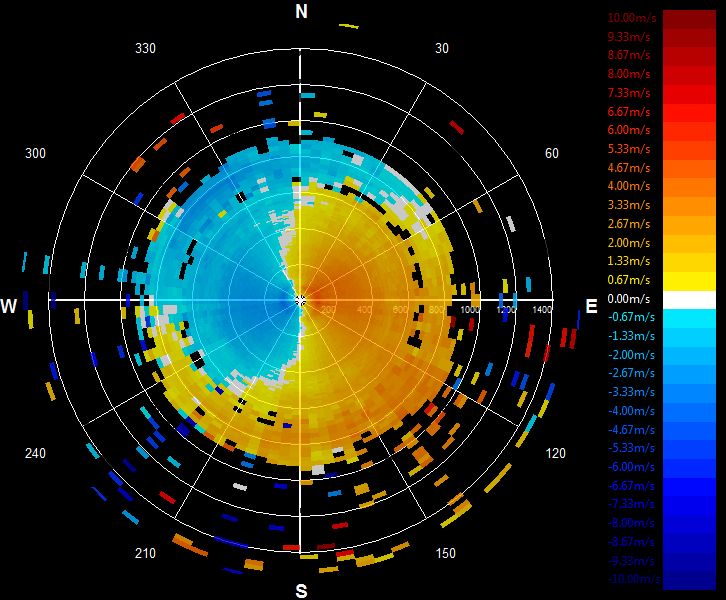
Task: Click the white zero-velocity color band
Action: [x=689, y=300]
